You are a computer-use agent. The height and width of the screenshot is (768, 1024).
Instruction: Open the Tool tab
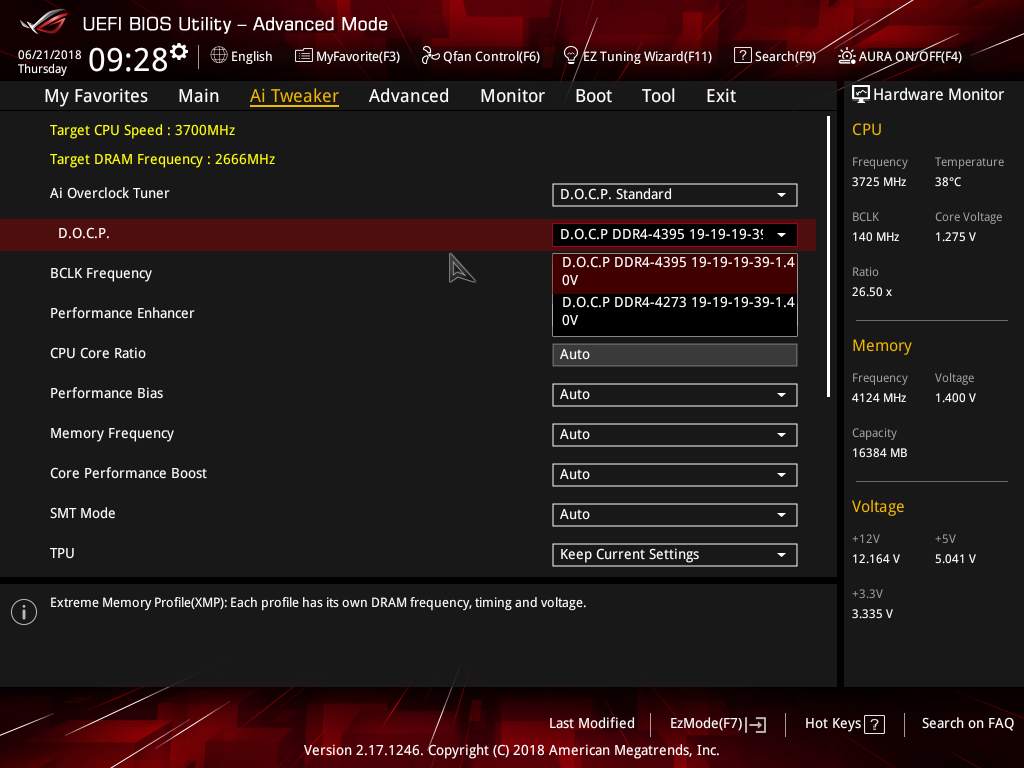pyautogui.click(x=658, y=96)
